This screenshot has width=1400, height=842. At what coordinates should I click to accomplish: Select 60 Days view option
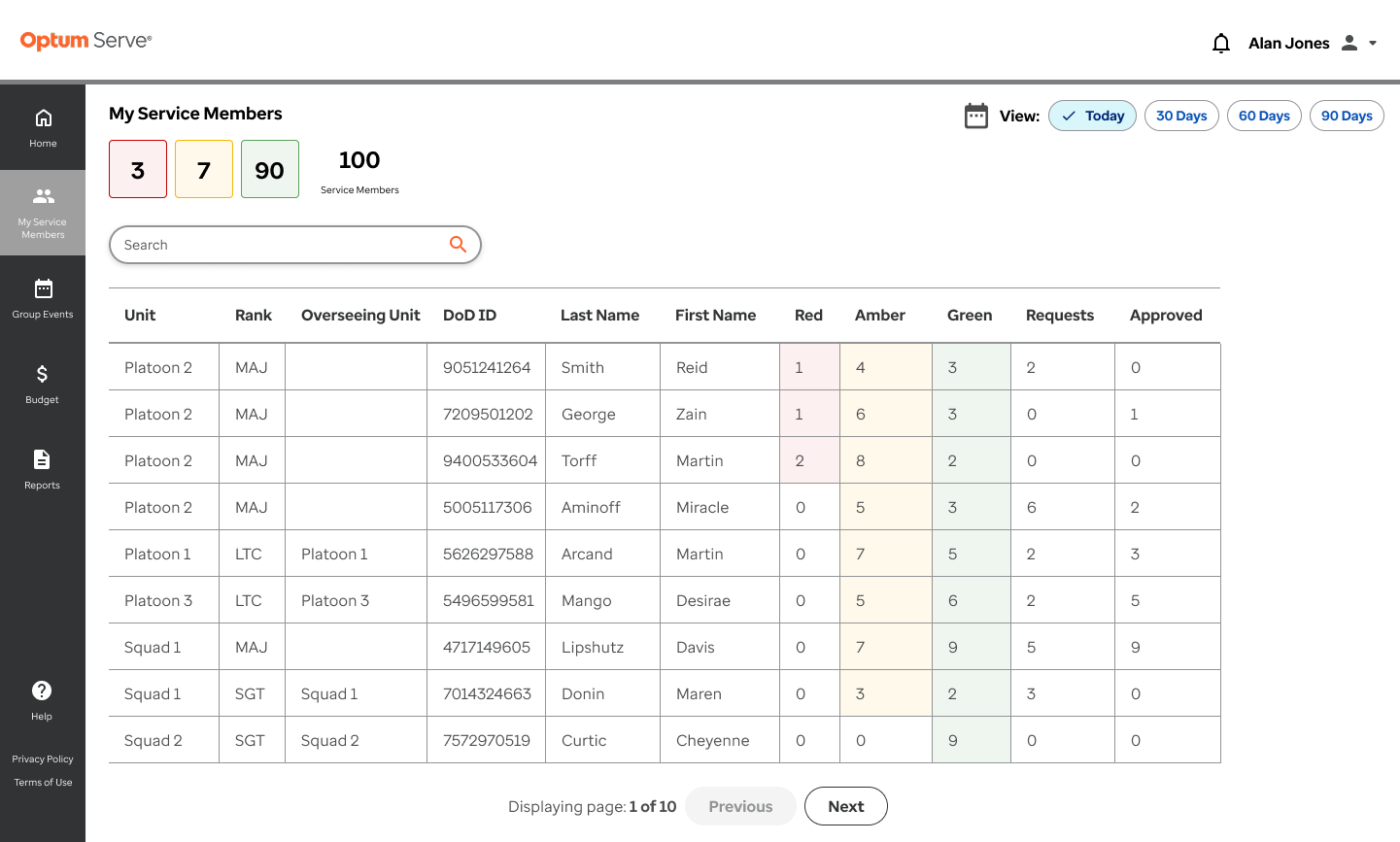[1264, 116]
